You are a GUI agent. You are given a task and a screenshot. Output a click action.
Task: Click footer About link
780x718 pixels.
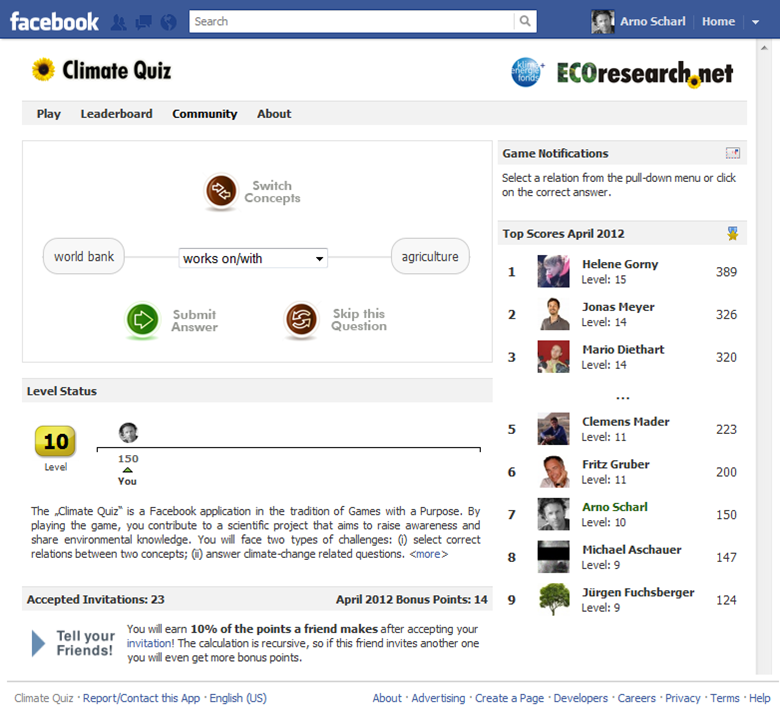(387, 698)
